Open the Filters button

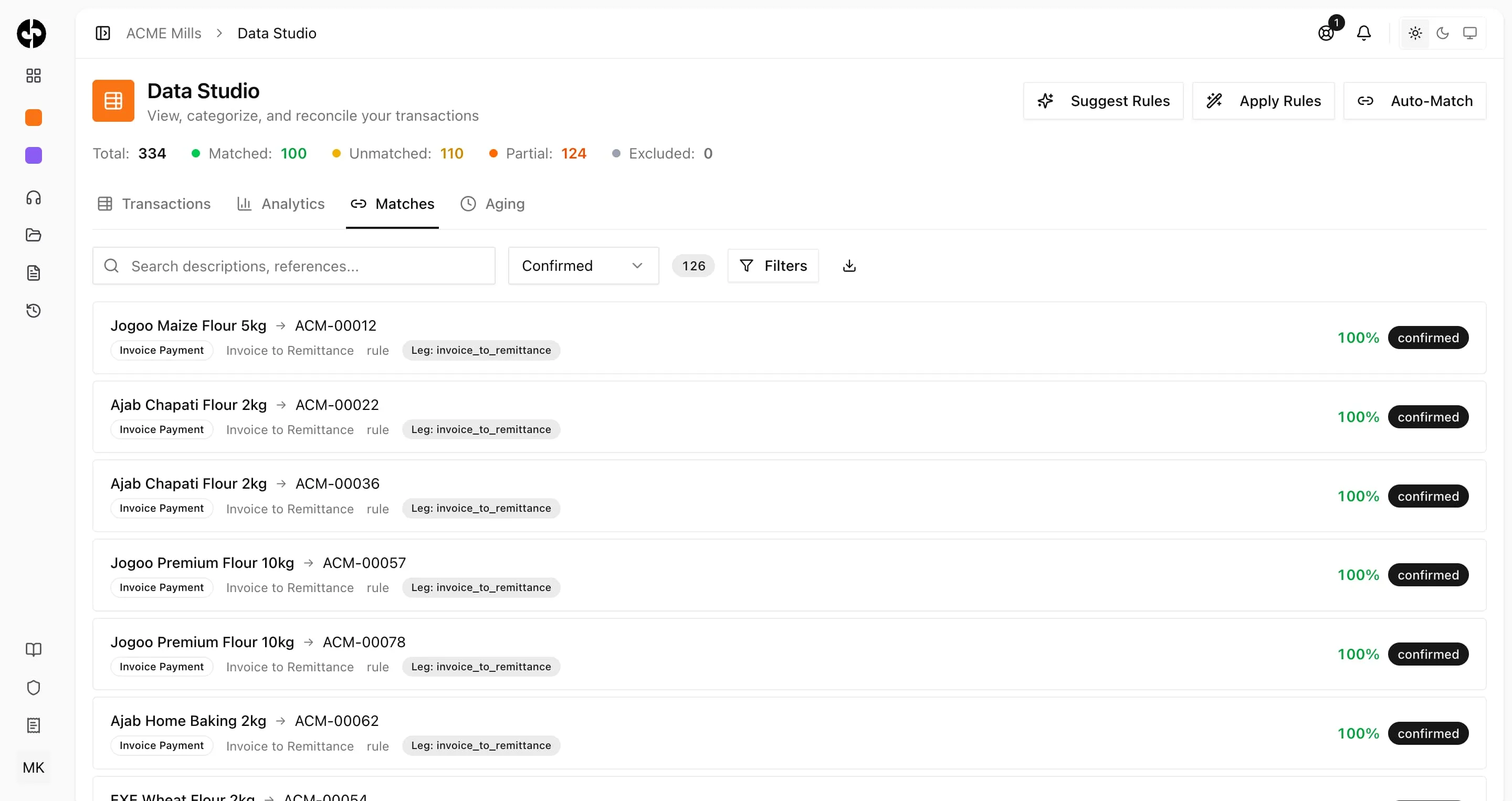(x=773, y=266)
